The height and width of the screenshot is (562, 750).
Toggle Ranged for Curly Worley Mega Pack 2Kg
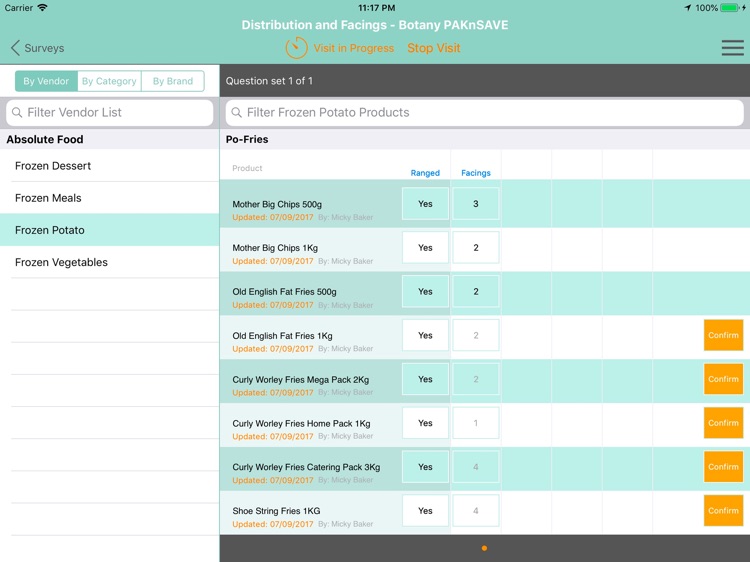pos(425,379)
